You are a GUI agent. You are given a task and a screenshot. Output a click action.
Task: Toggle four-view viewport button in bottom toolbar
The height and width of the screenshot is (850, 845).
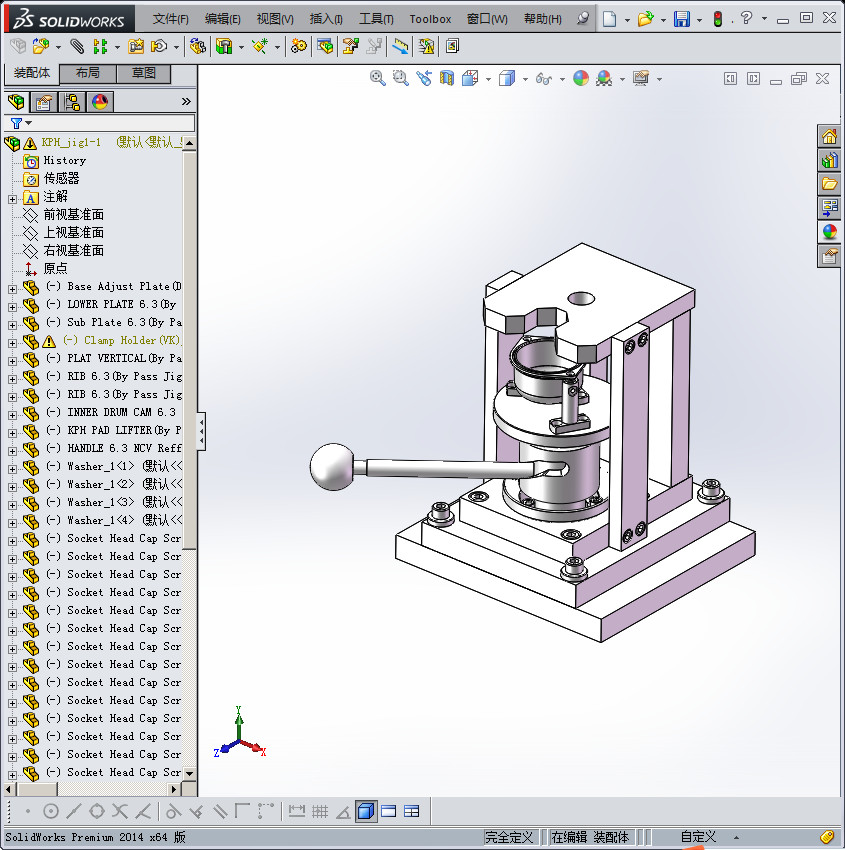pyautogui.click(x=412, y=811)
